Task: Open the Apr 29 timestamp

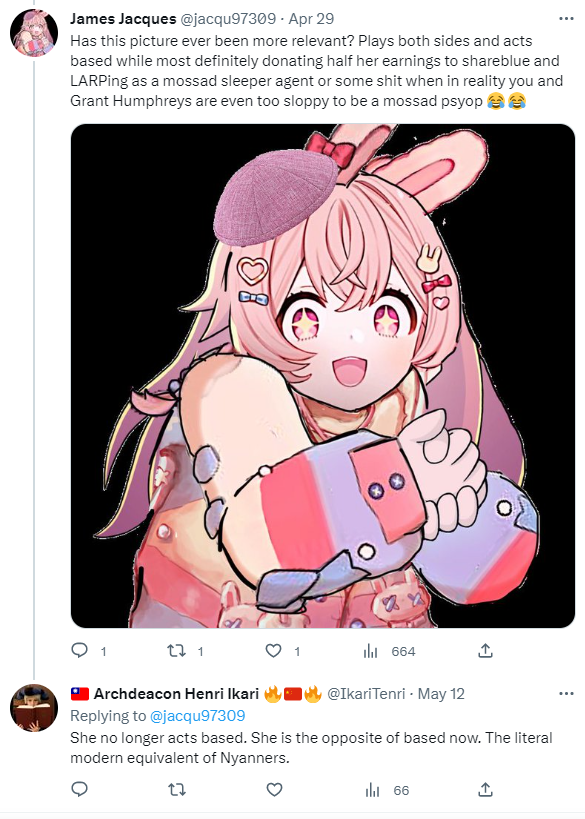Action: (x=311, y=19)
